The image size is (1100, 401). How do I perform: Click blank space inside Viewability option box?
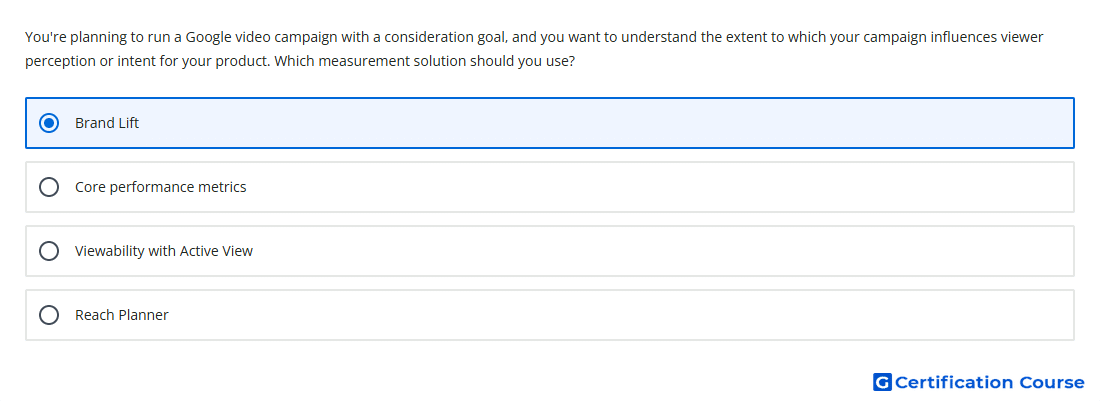coord(659,251)
